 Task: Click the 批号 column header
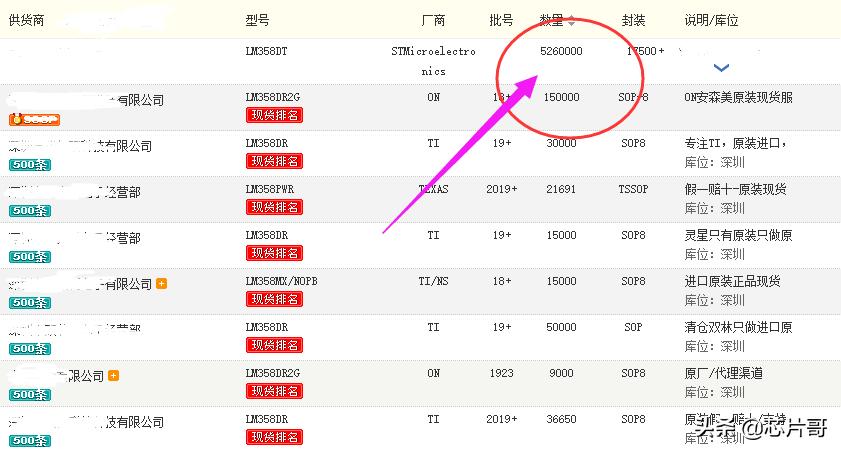501,21
